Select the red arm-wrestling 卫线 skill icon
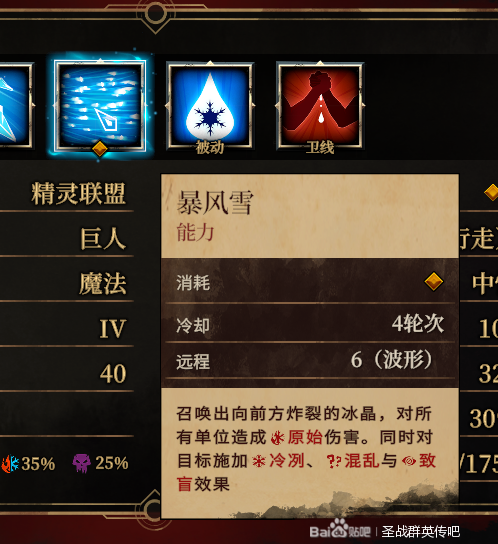The image size is (498, 544). coord(320,106)
